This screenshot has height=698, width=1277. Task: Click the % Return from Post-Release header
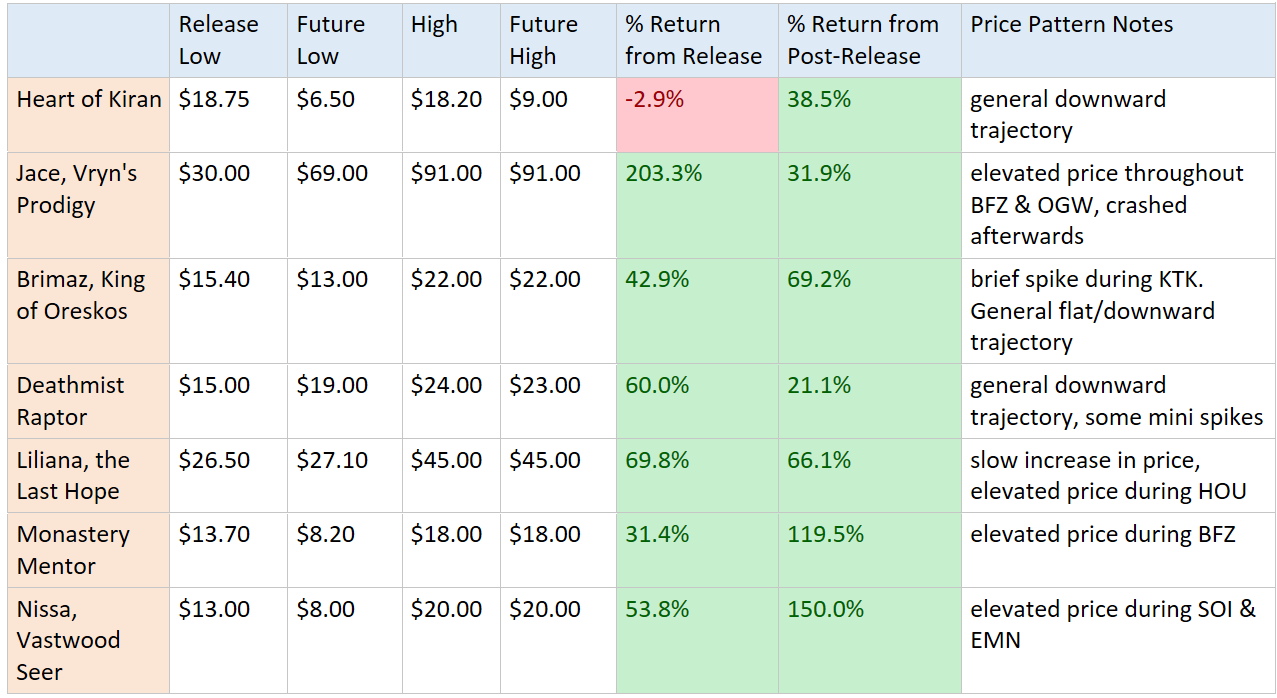(869, 40)
